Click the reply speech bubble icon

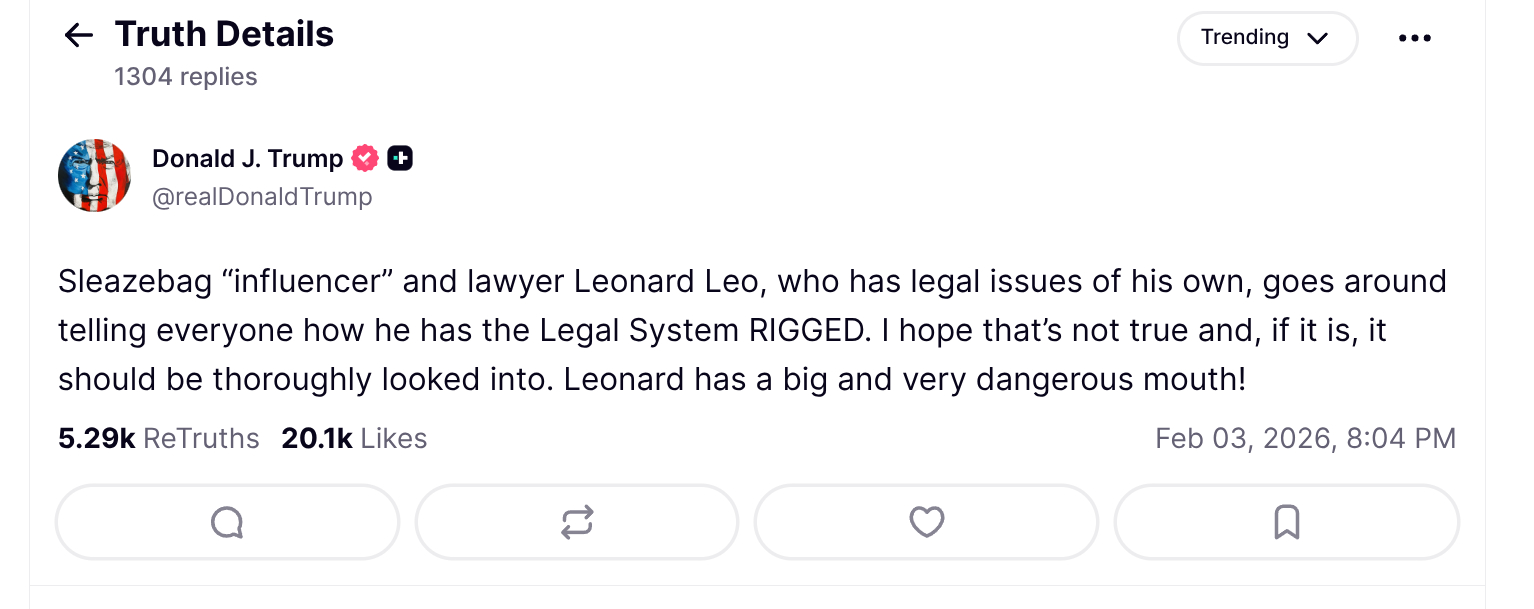(x=227, y=522)
